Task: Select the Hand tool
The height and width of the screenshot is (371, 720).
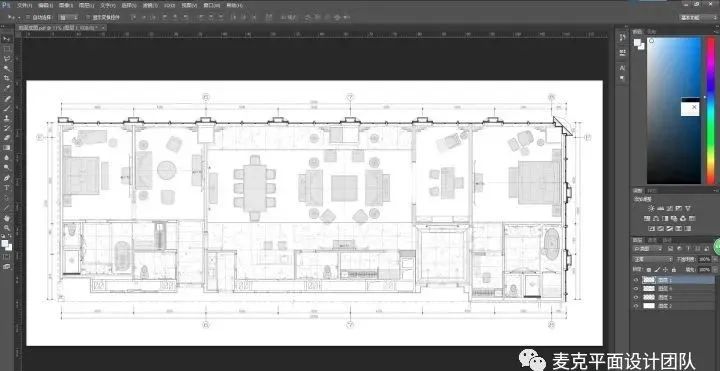Action: click(x=6, y=218)
